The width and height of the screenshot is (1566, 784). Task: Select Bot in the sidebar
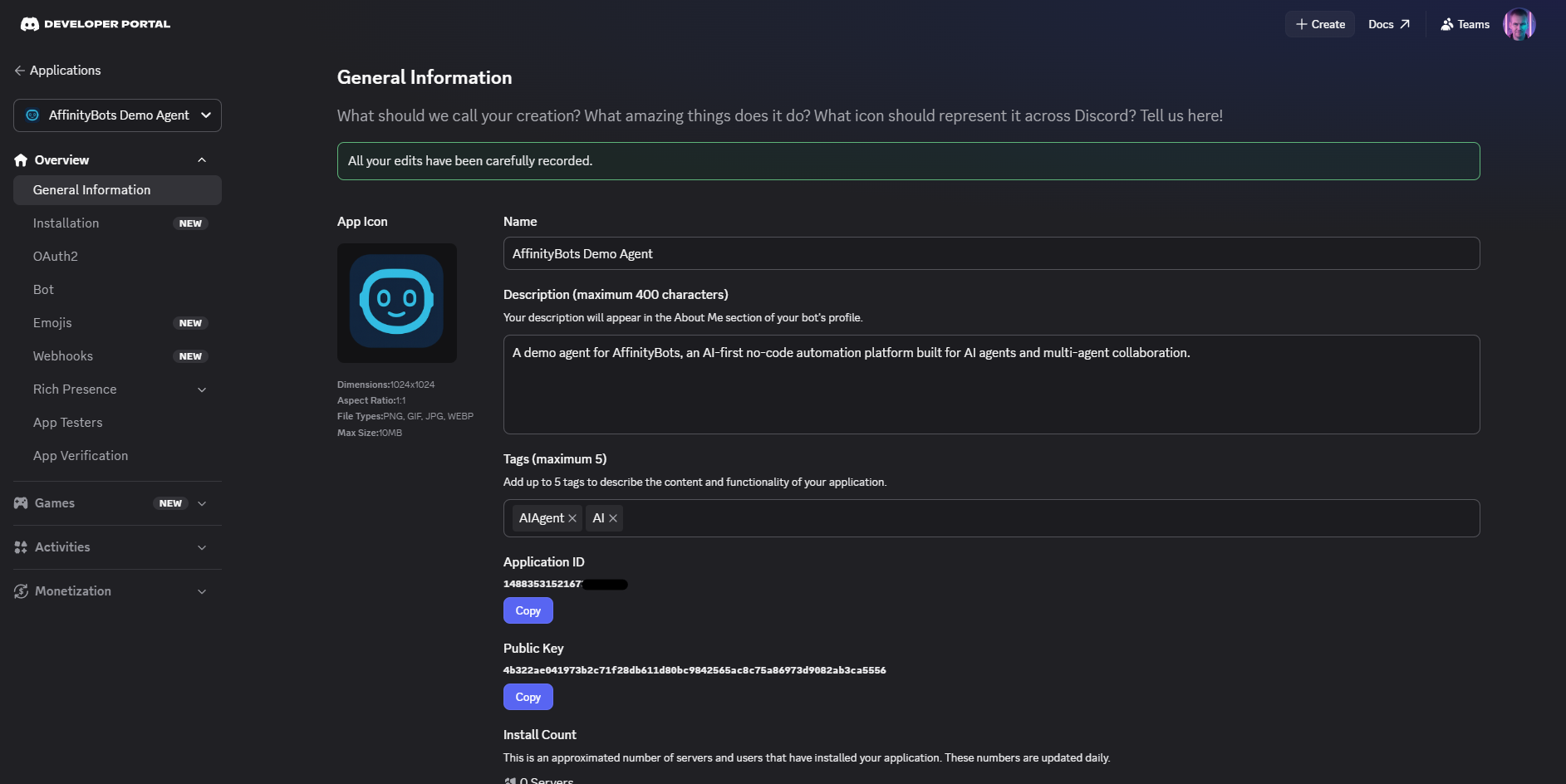coord(43,289)
